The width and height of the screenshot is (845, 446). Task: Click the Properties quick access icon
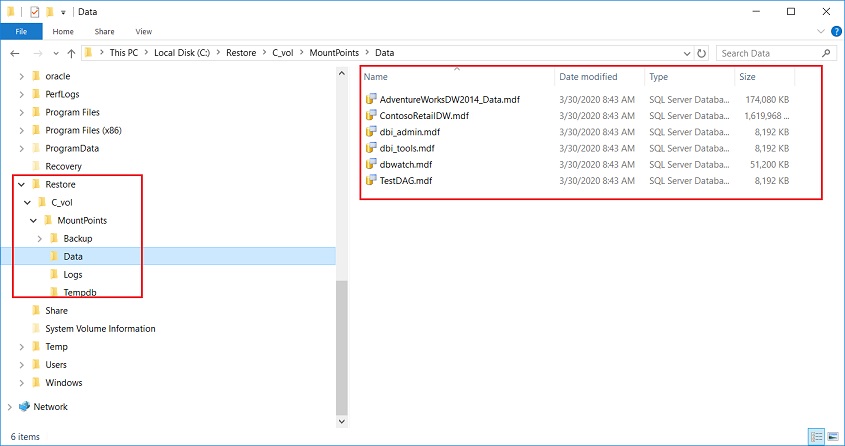pyautogui.click(x=34, y=12)
